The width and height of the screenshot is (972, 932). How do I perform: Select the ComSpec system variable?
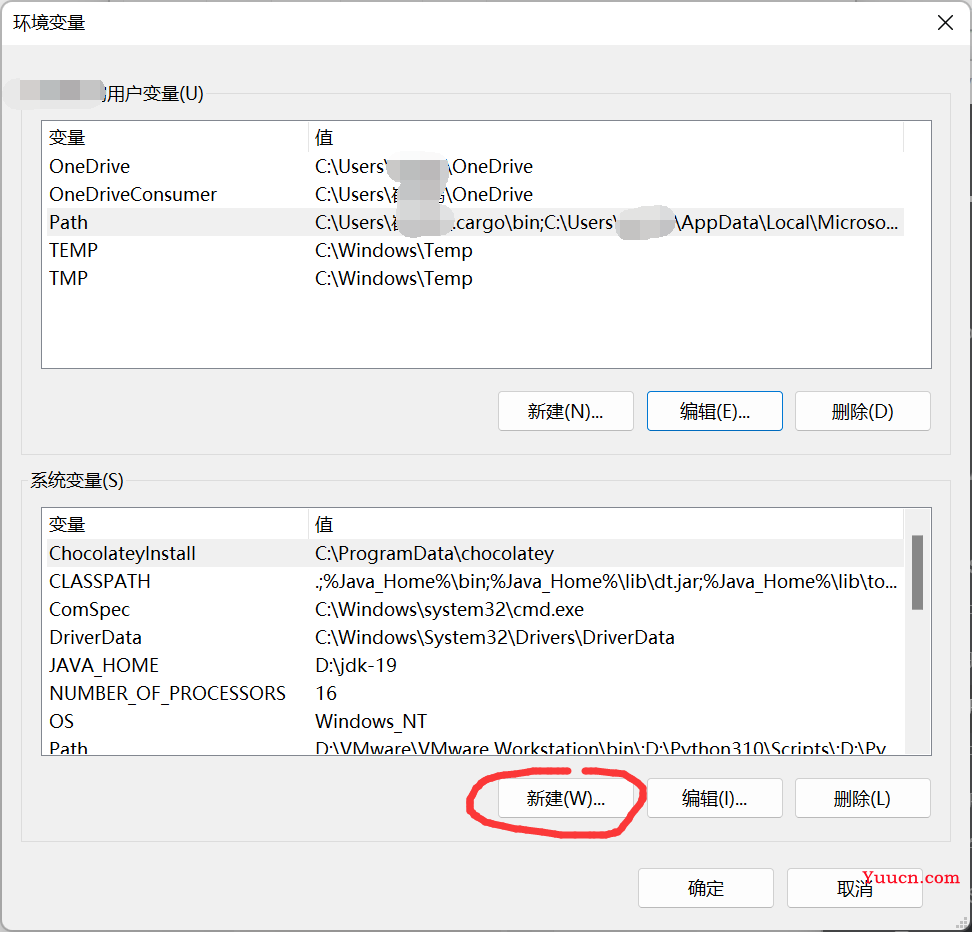coord(475,609)
